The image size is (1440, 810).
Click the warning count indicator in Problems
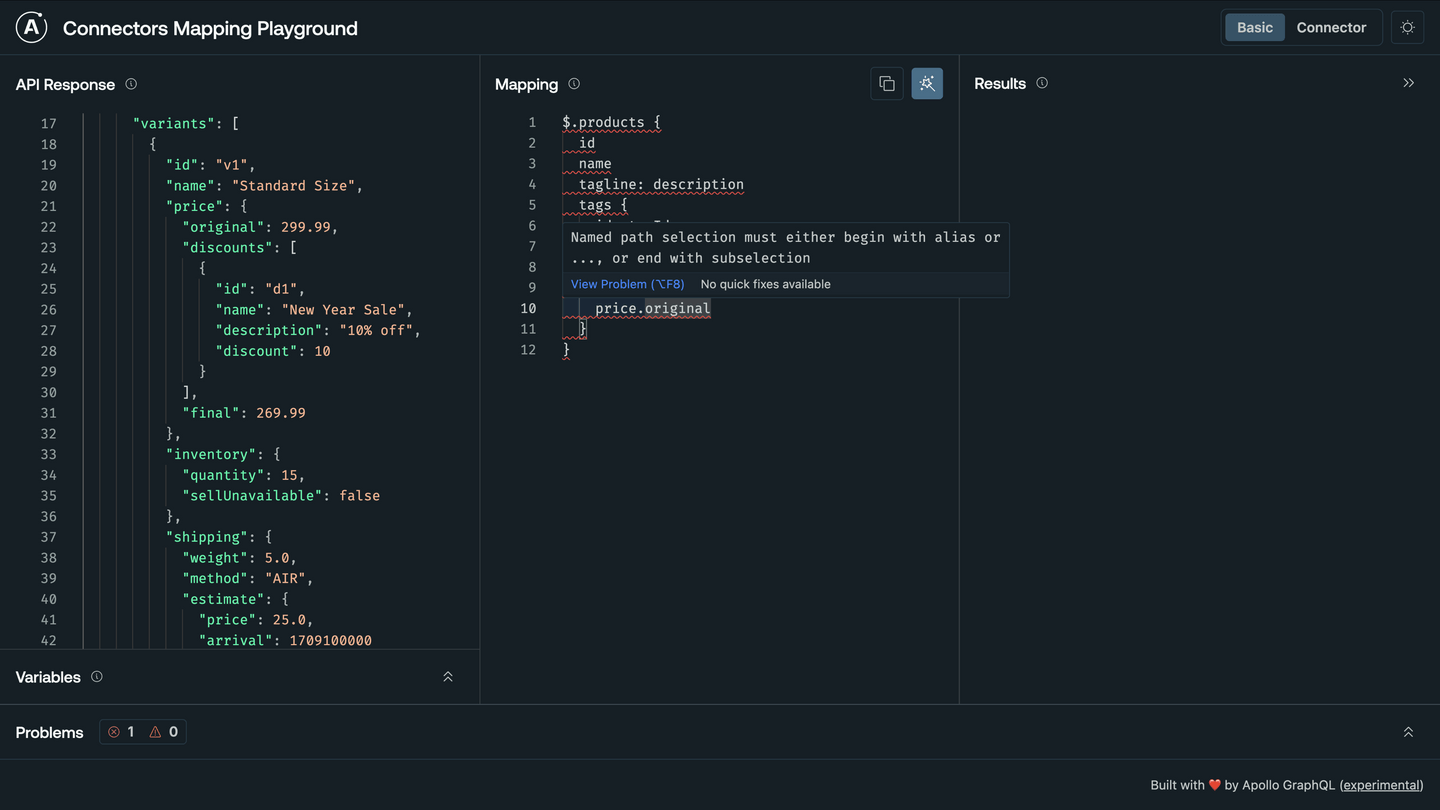[x=164, y=732]
